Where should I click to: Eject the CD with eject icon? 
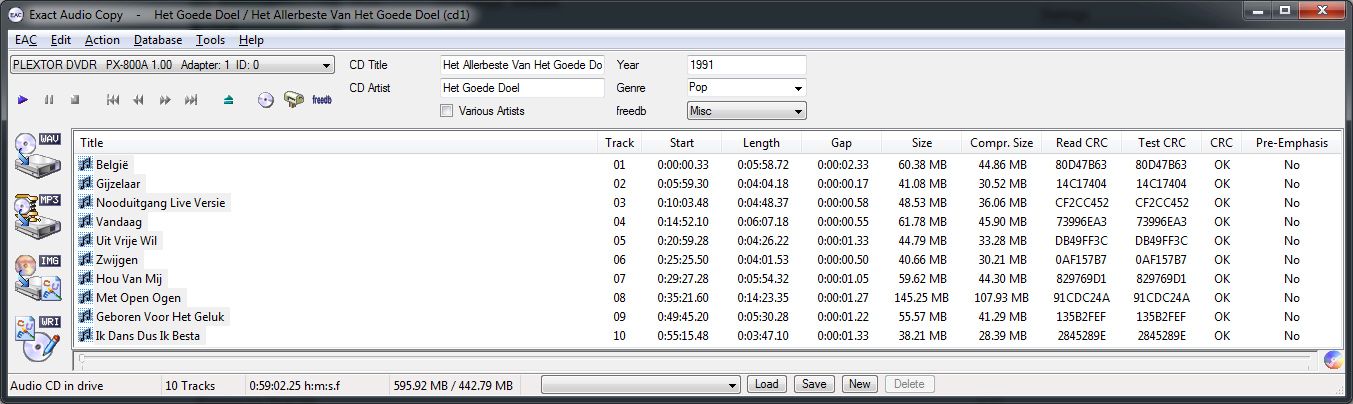(x=229, y=100)
